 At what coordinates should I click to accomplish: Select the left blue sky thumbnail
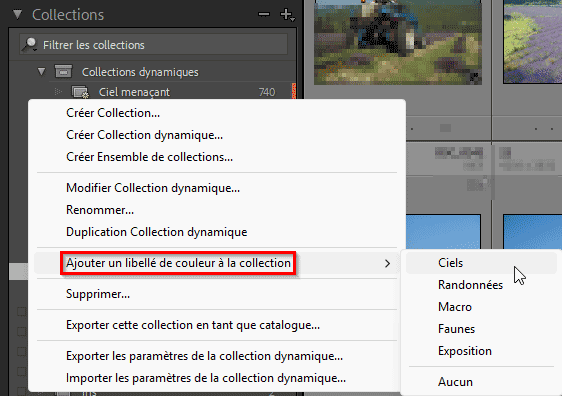point(443,232)
